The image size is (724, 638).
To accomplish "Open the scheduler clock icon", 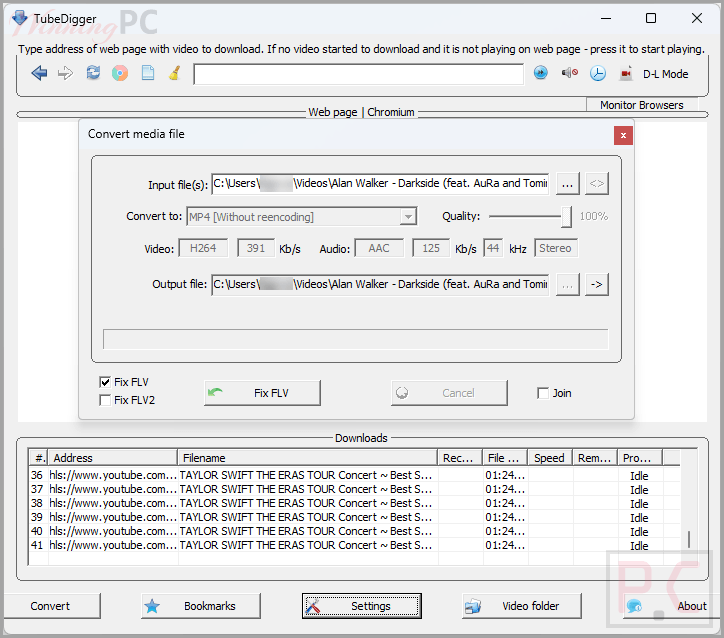I will click(598, 73).
